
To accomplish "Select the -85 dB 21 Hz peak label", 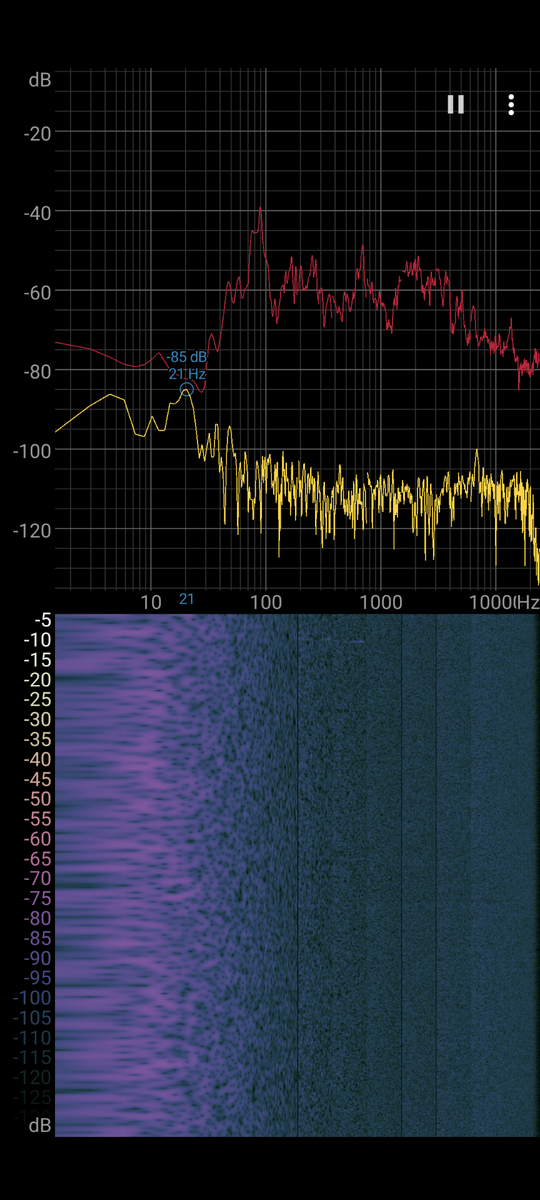I will 187,365.
